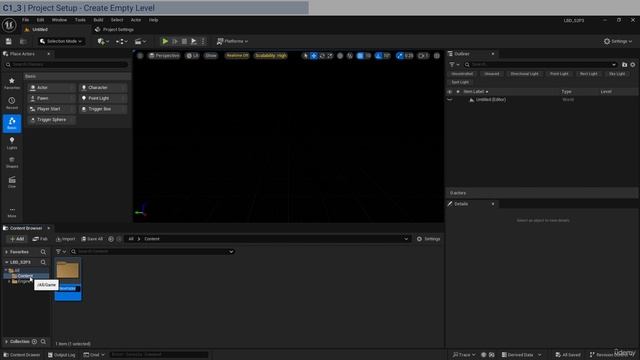This screenshot has width=640, height=360.
Task: Click the Realtime Off warning button
Action: tap(237, 56)
